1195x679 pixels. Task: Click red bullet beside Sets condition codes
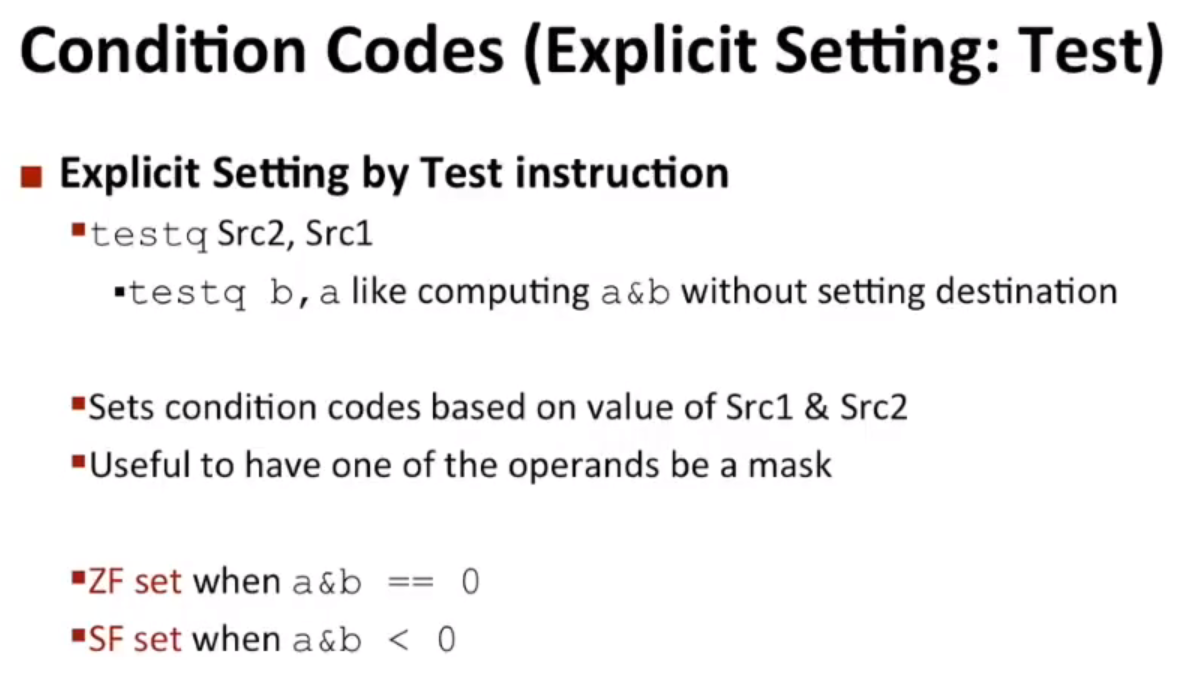click(x=78, y=403)
